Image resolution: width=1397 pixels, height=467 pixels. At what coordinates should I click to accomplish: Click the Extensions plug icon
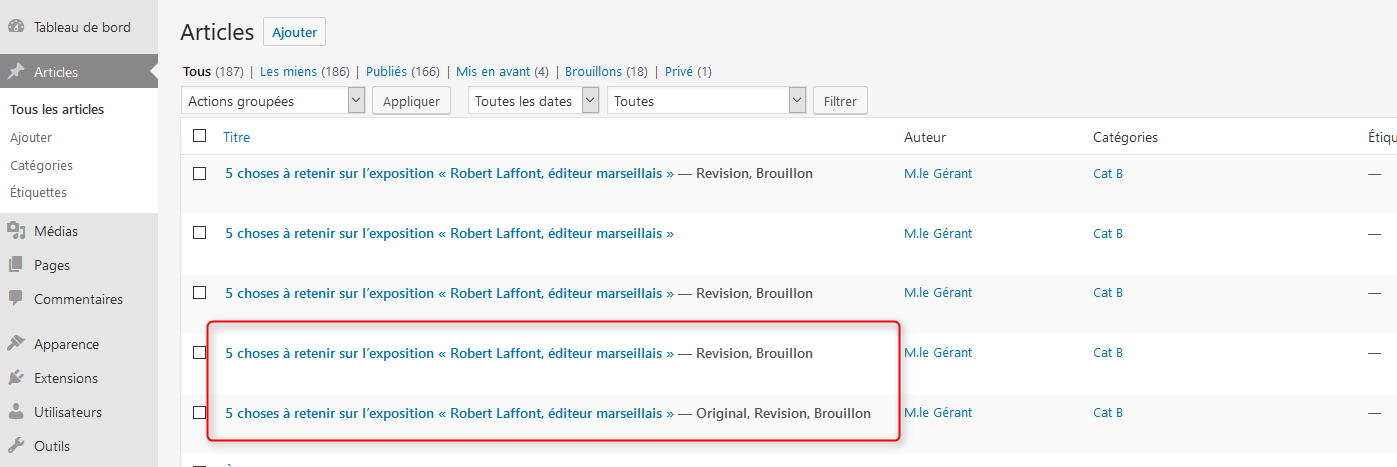[16, 378]
